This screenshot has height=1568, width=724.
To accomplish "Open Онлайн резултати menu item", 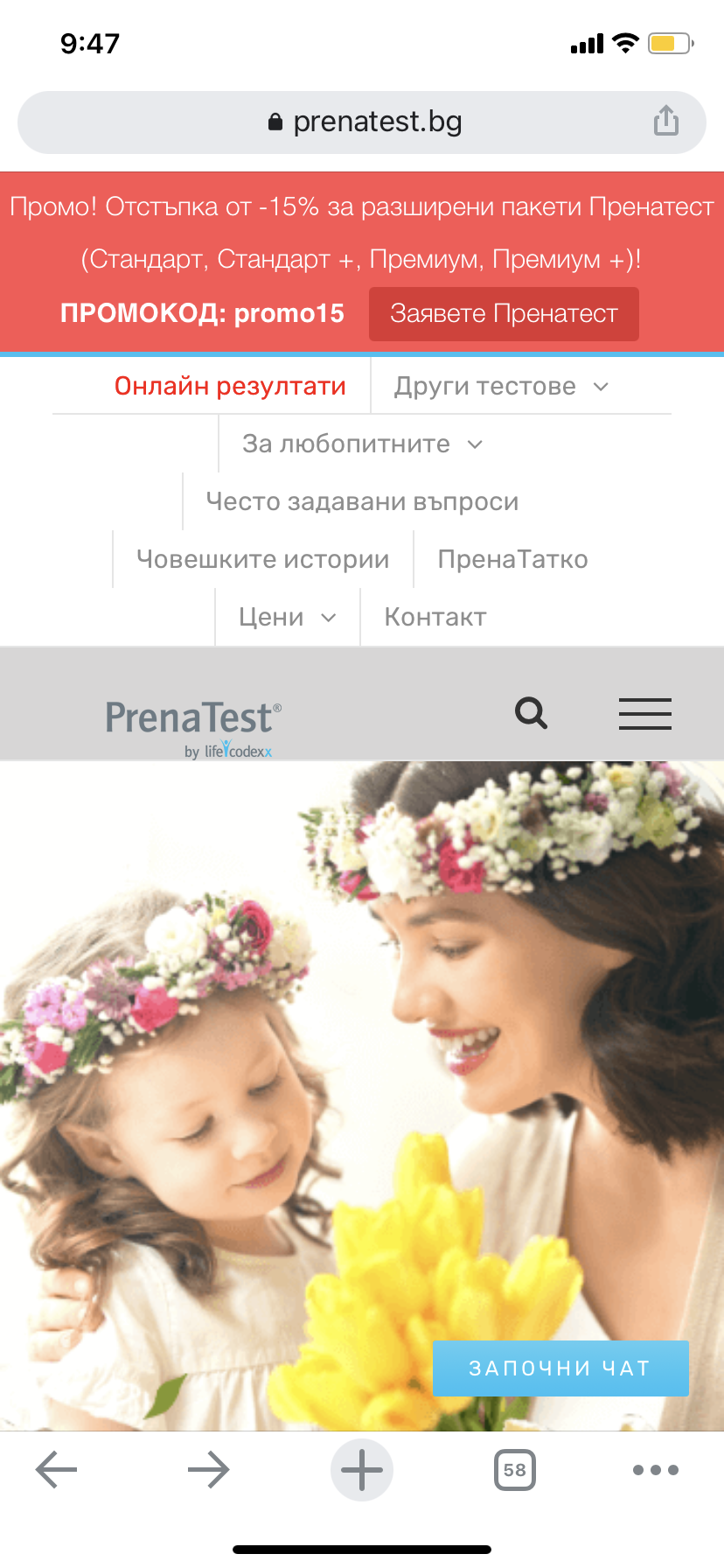I will [x=230, y=386].
